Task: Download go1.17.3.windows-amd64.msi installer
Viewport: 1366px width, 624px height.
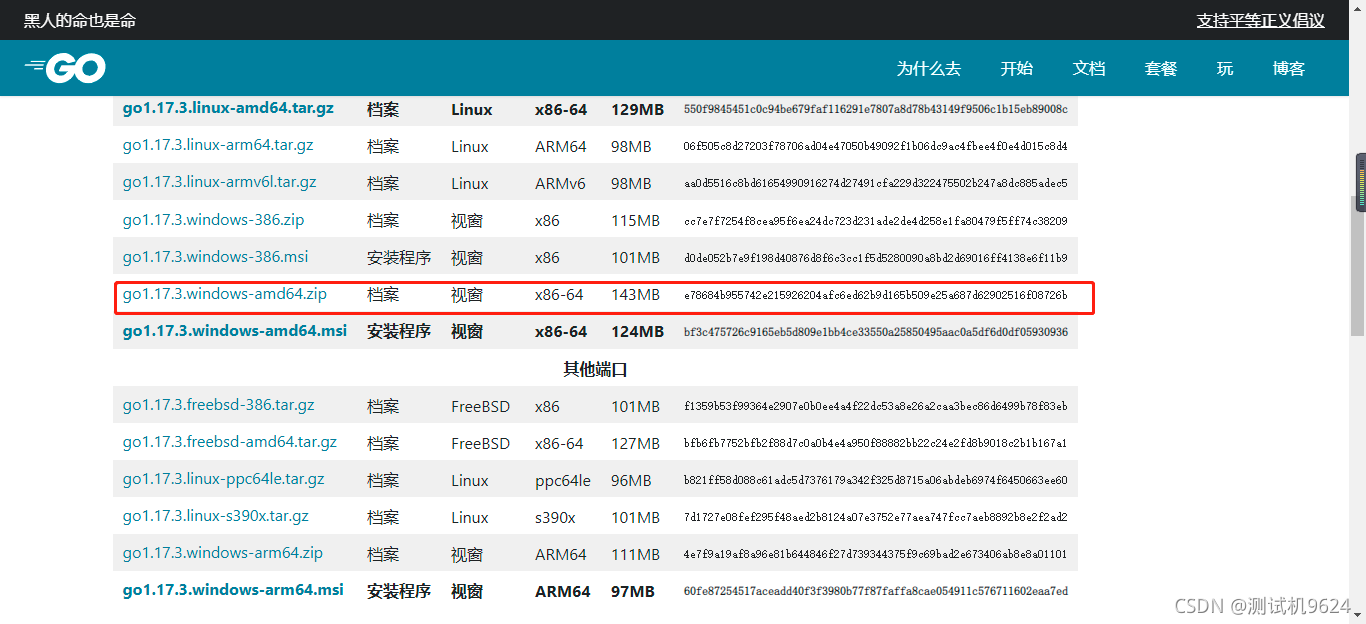Action: (235, 330)
